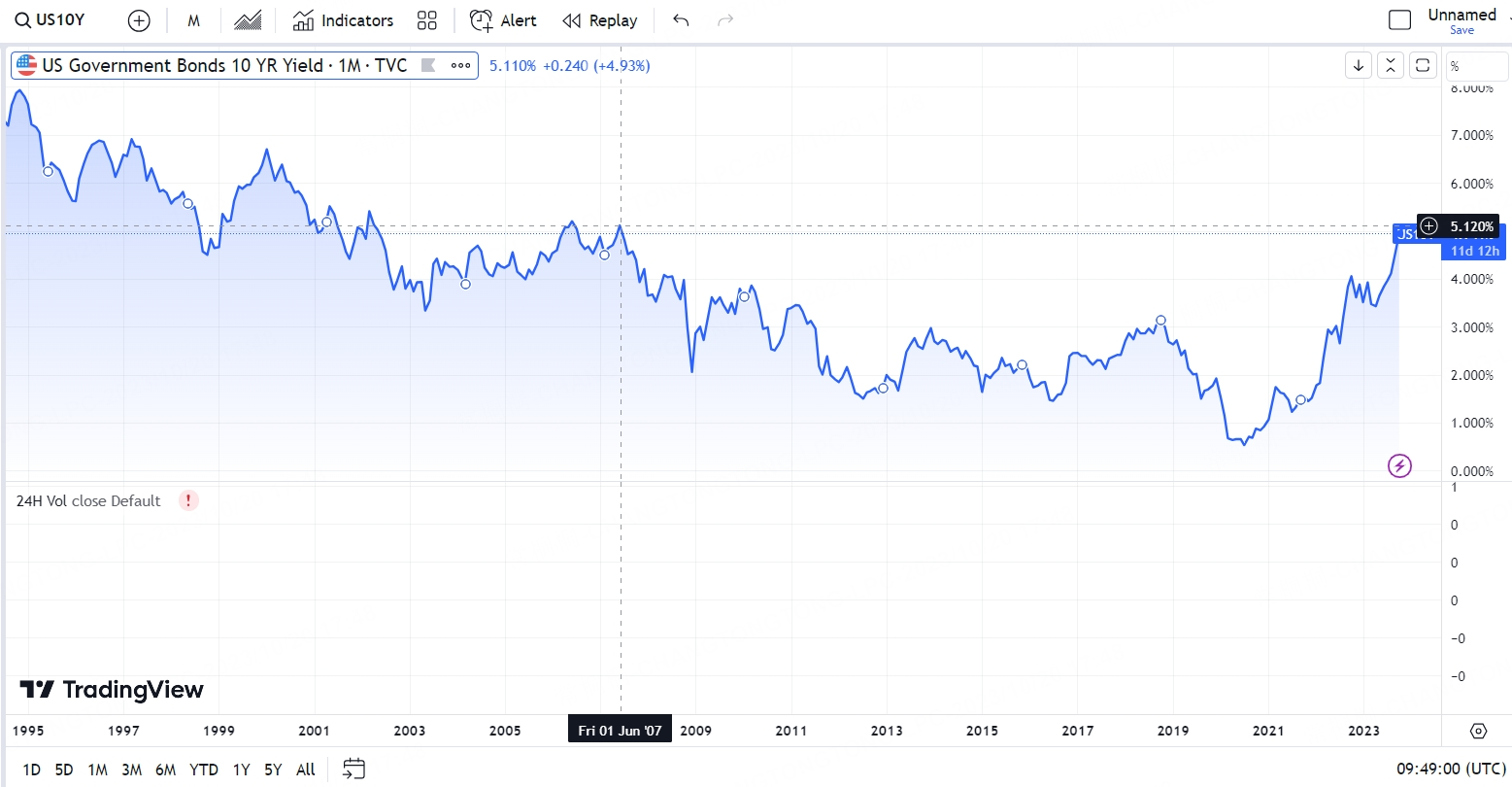The height and width of the screenshot is (787, 1512).
Task: Open the M time interval dropdown
Action: click(193, 20)
